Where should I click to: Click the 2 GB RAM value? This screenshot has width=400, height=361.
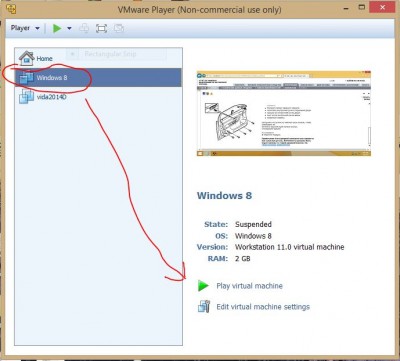243,258
